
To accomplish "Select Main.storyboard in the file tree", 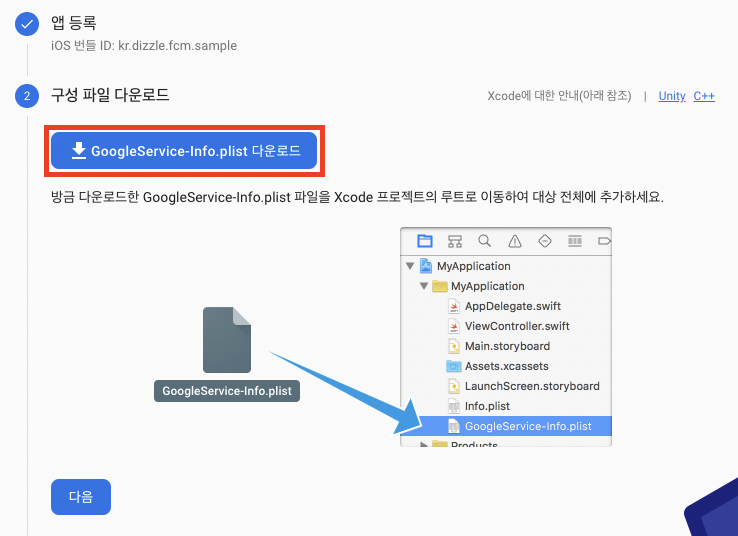I will 506,346.
